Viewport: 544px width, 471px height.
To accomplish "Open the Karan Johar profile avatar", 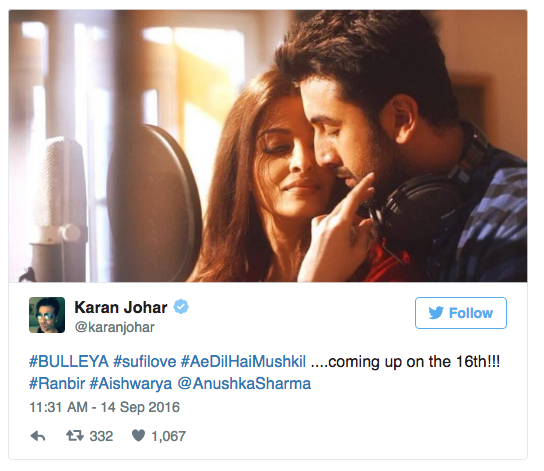I will (47, 315).
